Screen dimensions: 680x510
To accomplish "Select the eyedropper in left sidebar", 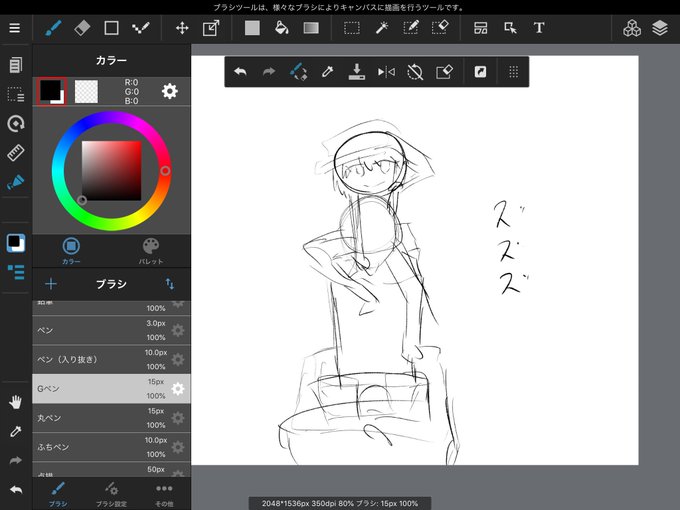I will pos(16,432).
